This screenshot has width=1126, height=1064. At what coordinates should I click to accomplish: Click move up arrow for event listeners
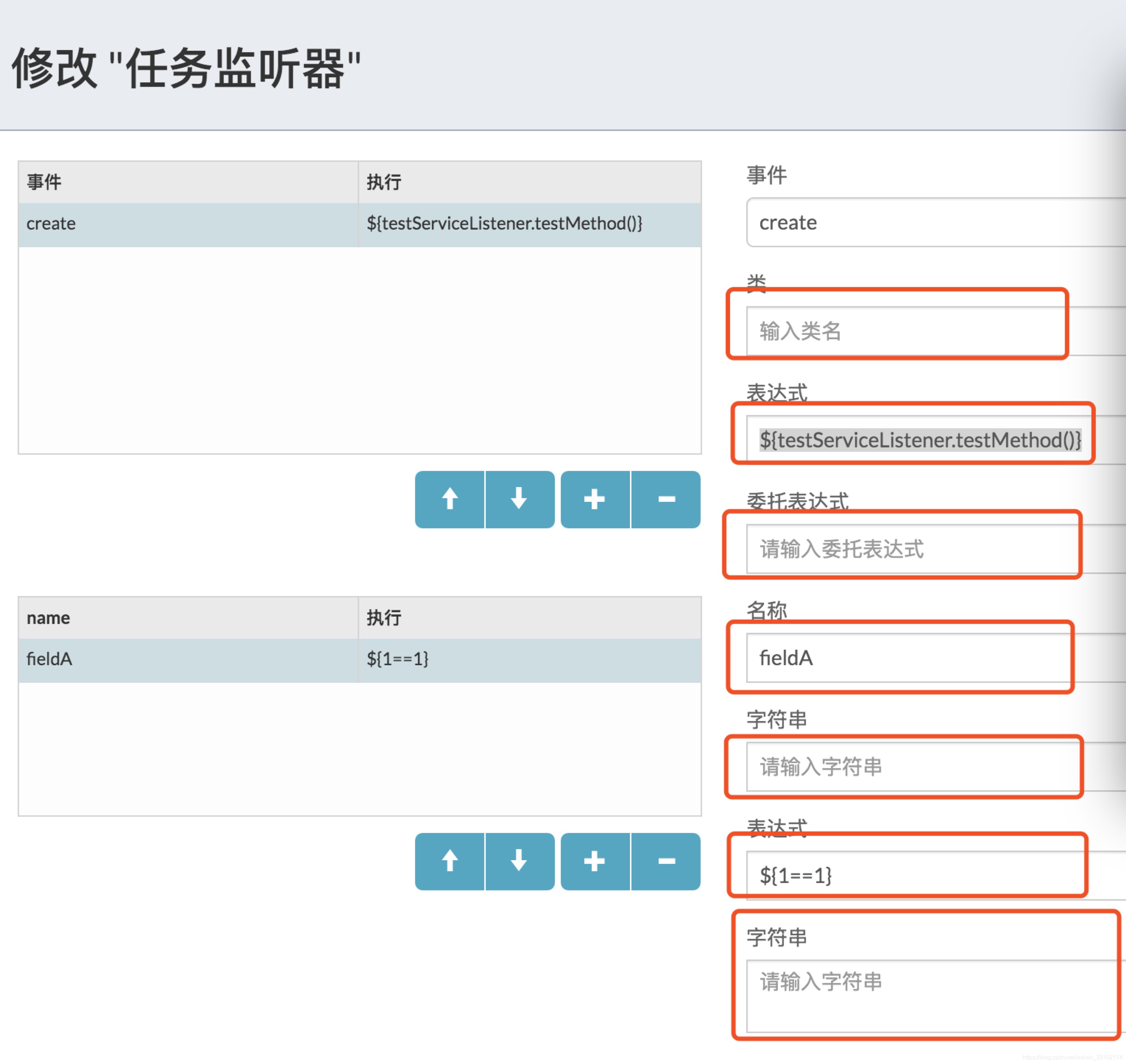tap(450, 500)
